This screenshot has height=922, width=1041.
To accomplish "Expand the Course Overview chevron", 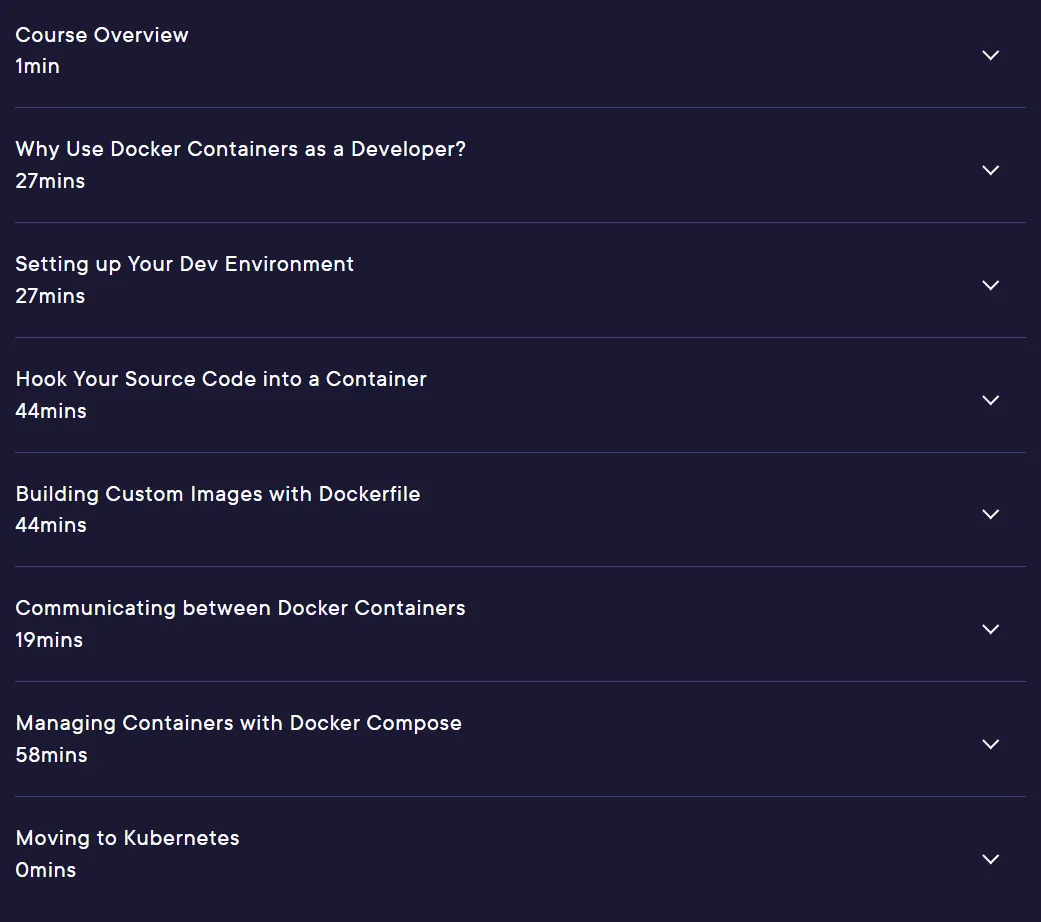I will [991, 55].
